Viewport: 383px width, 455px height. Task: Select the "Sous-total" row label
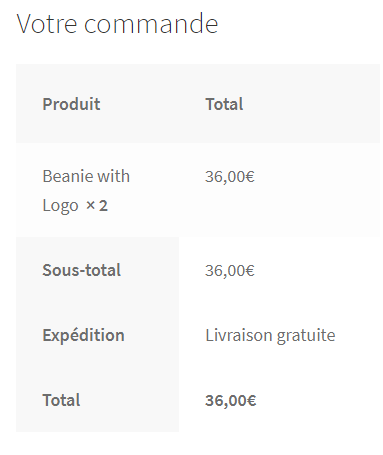point(81,270)
